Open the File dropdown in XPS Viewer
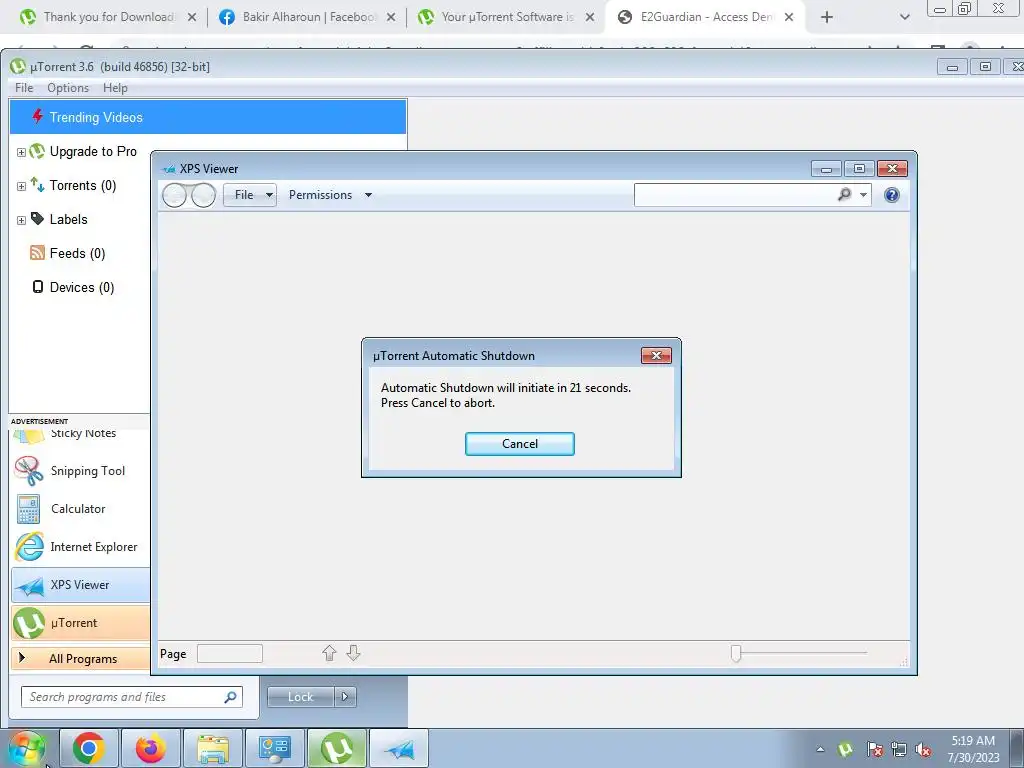 tap(250, 195)
